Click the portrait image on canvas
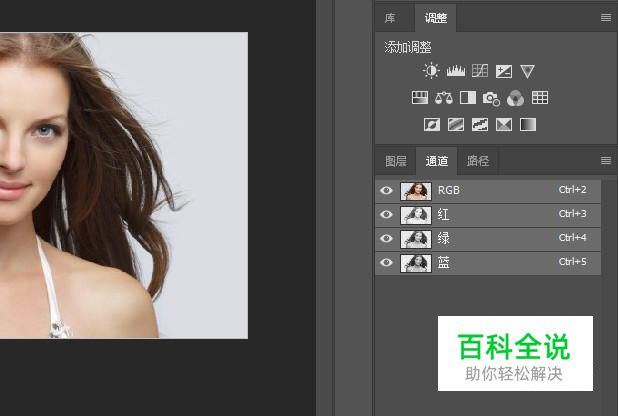Viewport: 618px width, 416px height. [124, 185]
